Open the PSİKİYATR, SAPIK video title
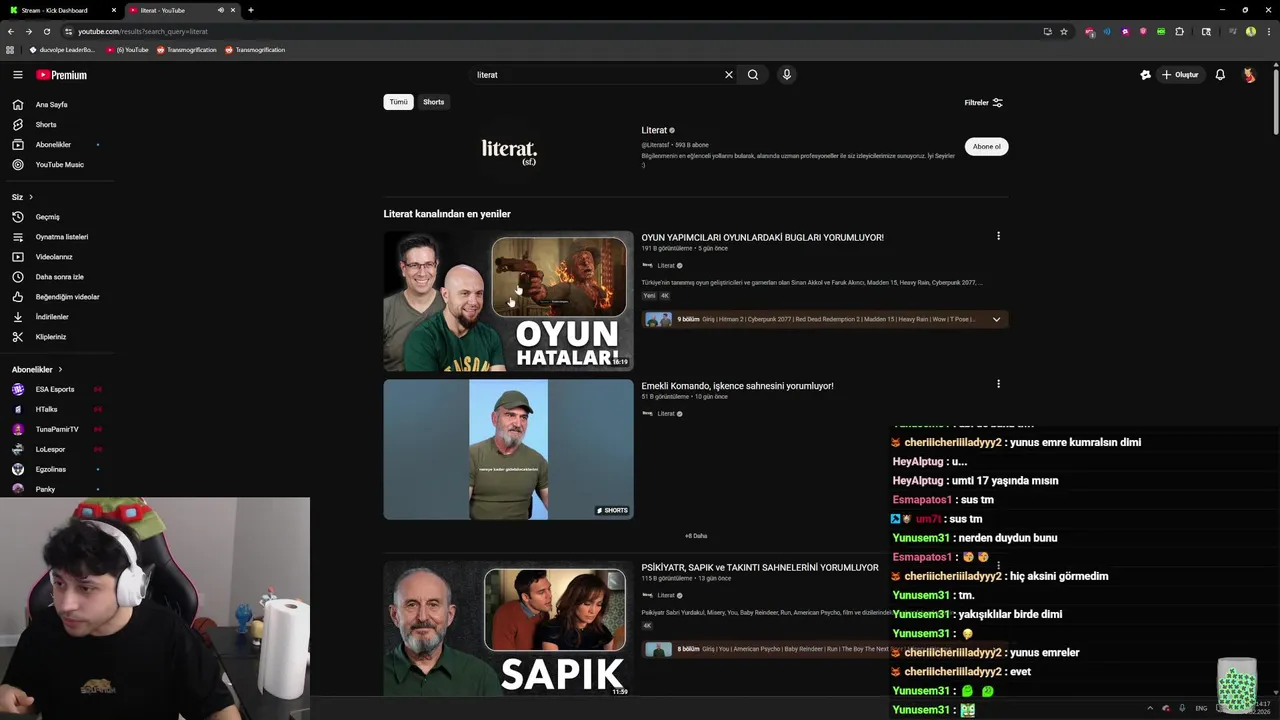 pos(760,568)
